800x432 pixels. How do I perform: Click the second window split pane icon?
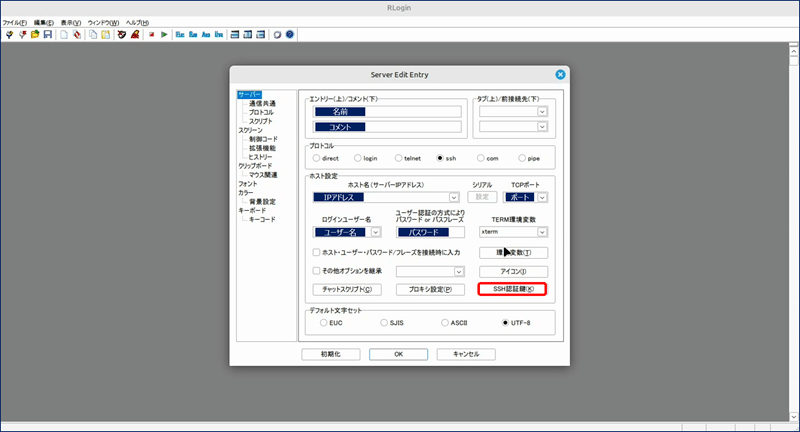247,35
